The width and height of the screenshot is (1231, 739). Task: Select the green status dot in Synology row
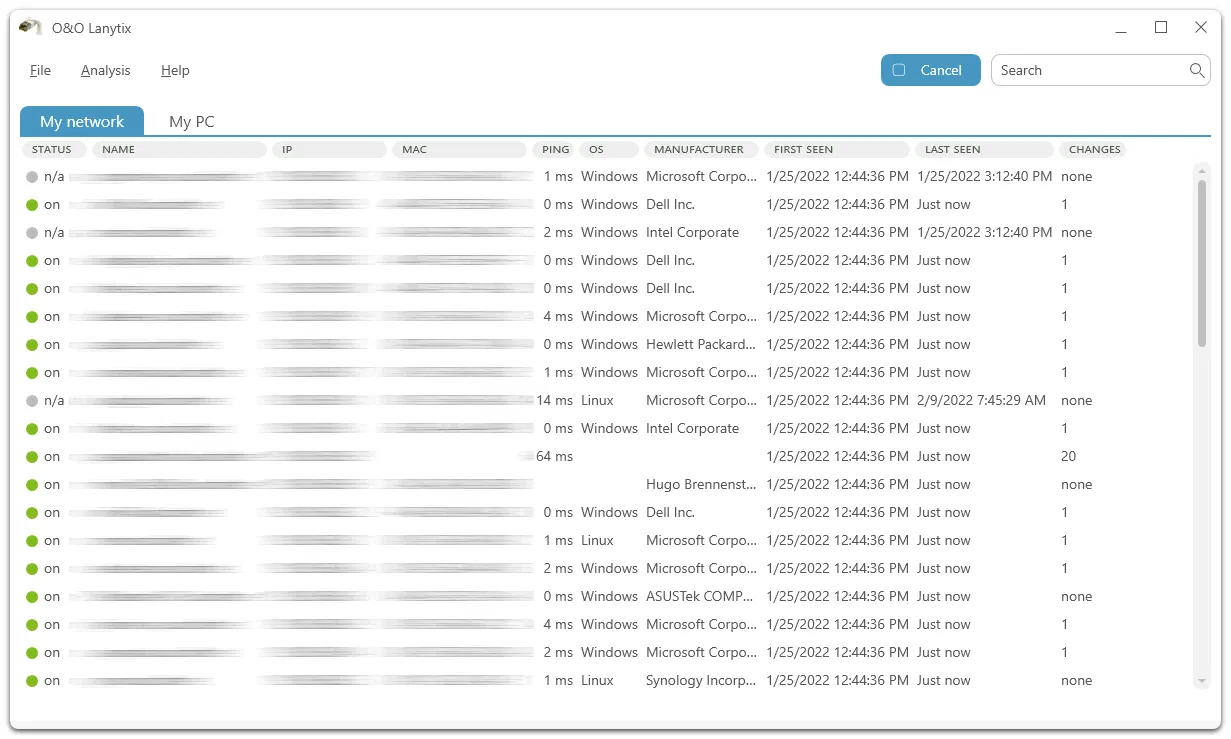(32, 681)
